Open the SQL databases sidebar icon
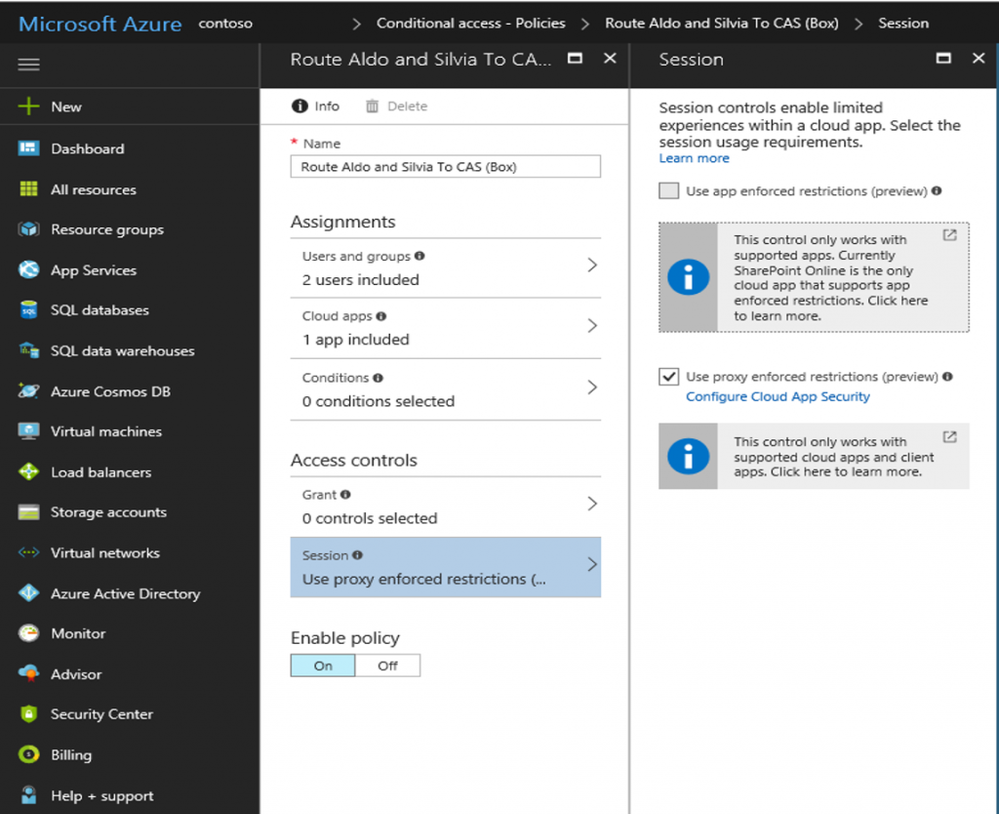This screenshot has height=814, width=999. 29,310
